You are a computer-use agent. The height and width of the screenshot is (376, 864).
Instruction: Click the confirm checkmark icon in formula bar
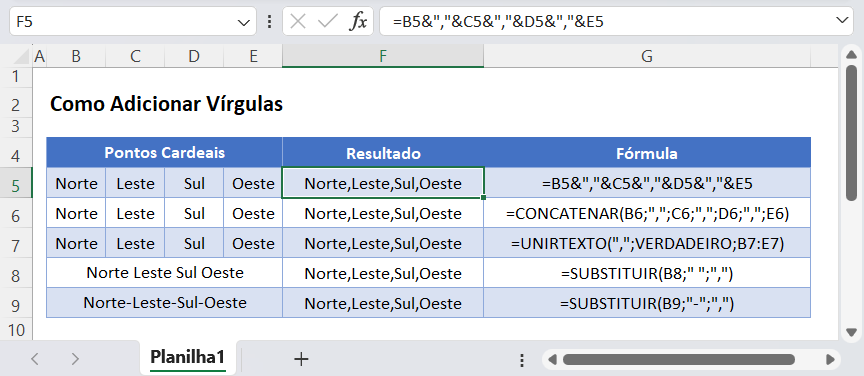tap(328, 22)
